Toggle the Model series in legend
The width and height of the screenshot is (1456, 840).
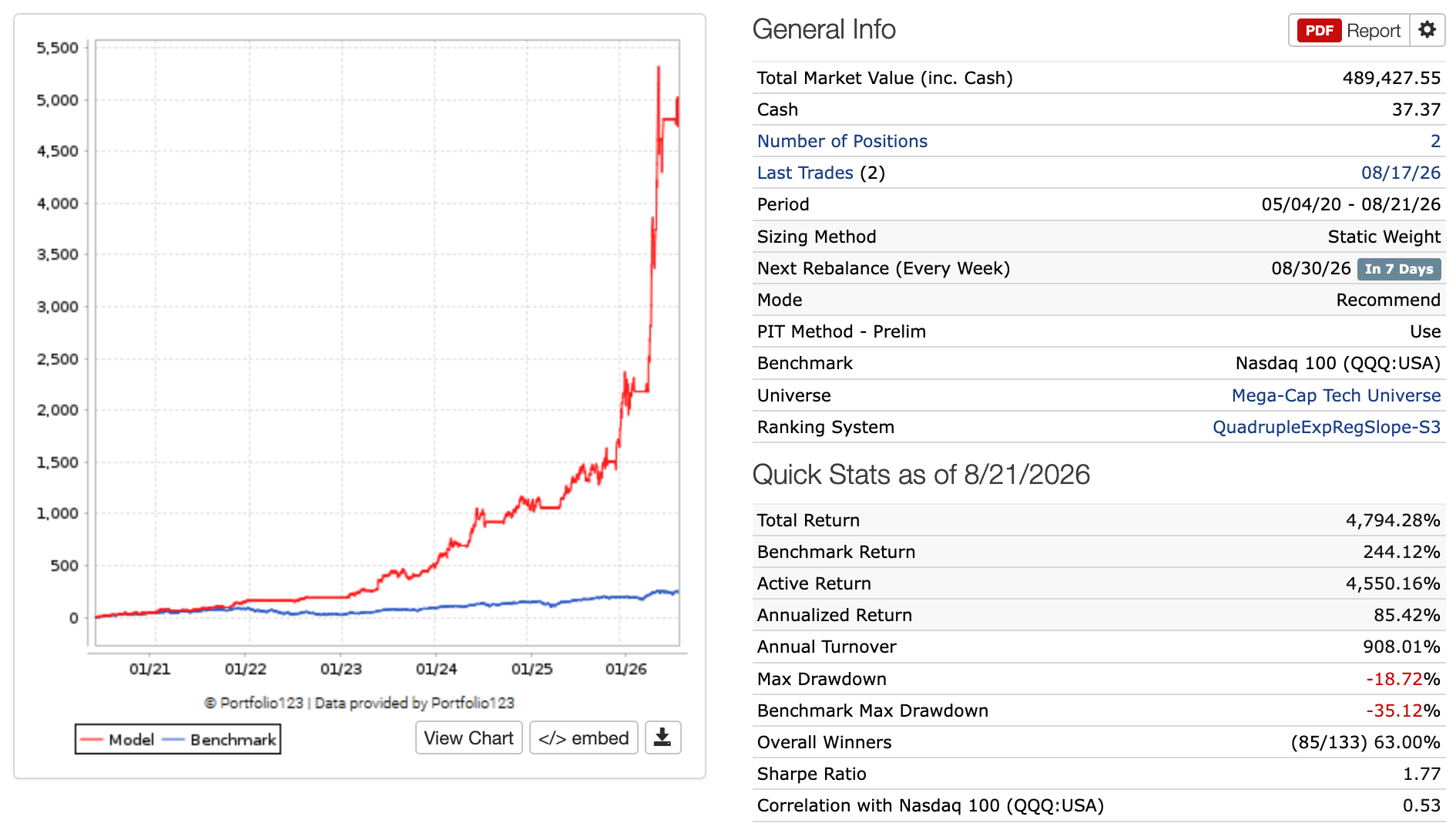click(x=117, y=740)
